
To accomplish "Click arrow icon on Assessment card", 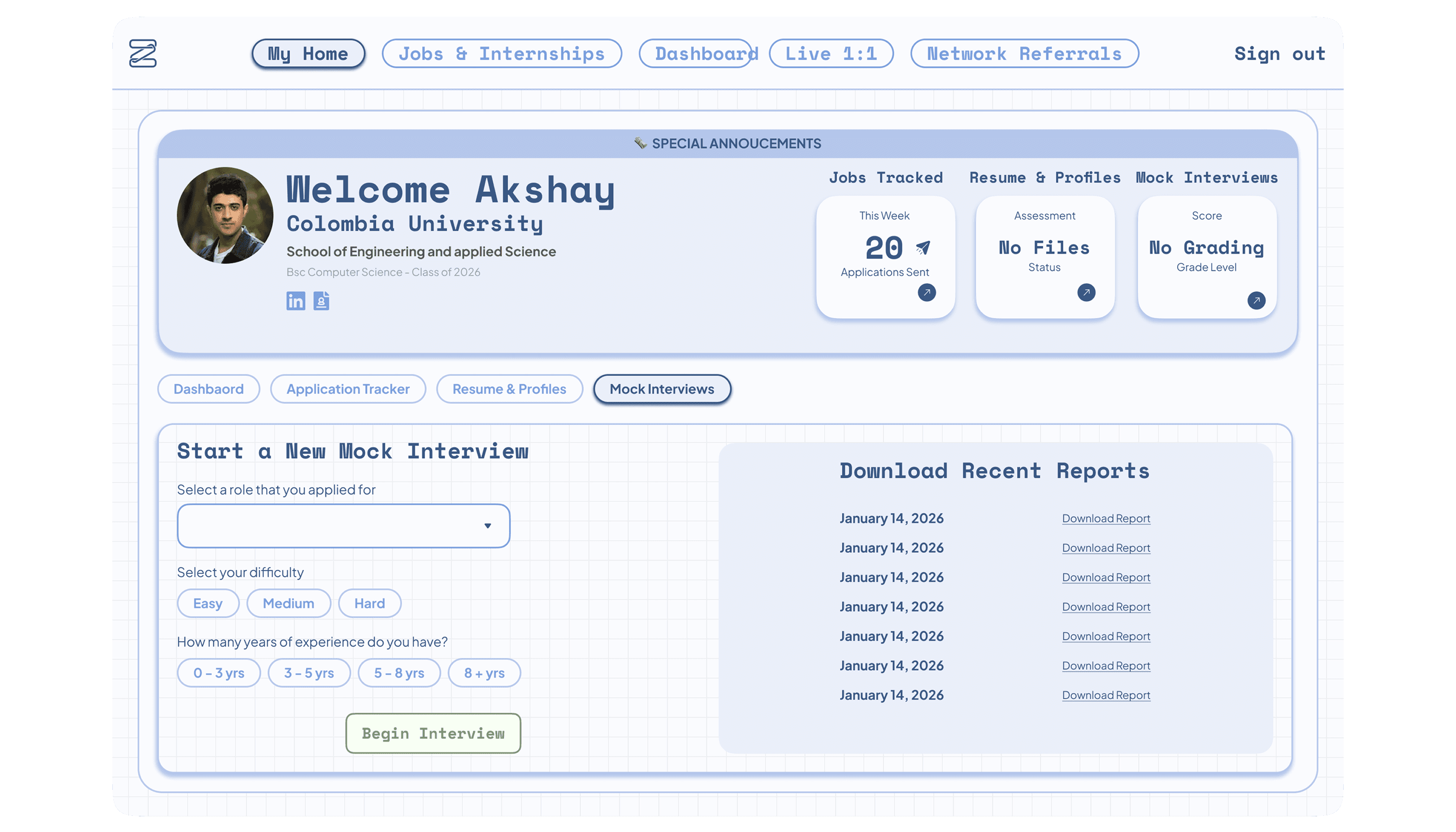I will (x=1086, y=293).
